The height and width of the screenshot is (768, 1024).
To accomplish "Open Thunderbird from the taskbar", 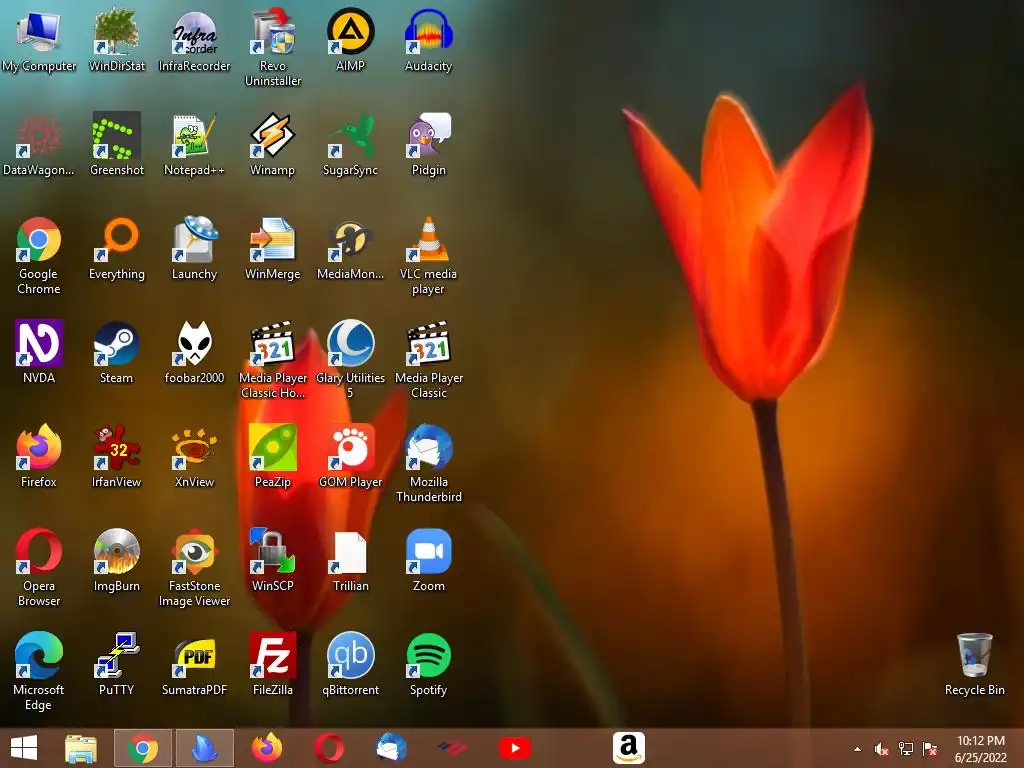I will point(391,748).
